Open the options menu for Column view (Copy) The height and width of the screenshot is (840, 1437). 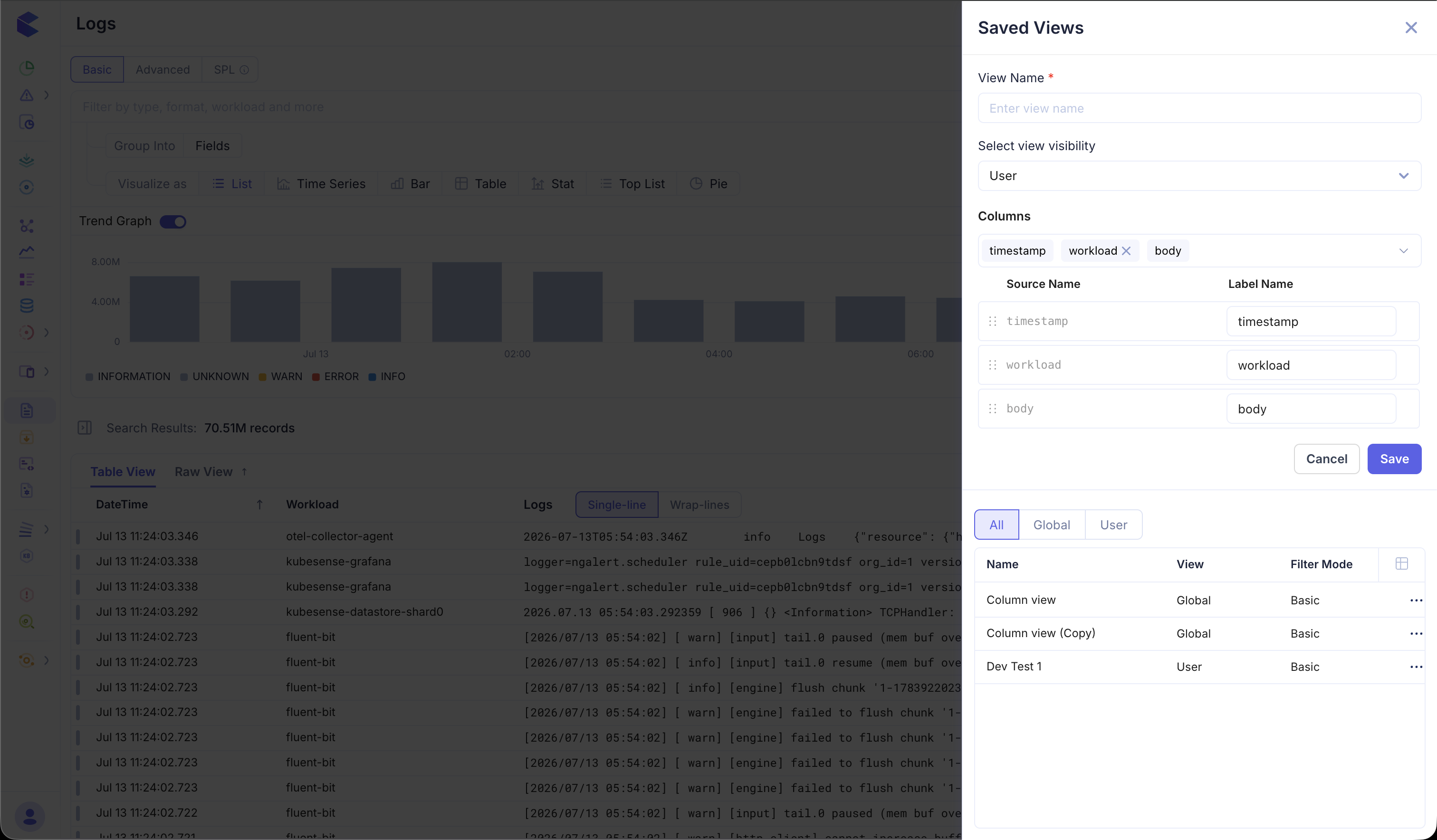click(1416, 634)
